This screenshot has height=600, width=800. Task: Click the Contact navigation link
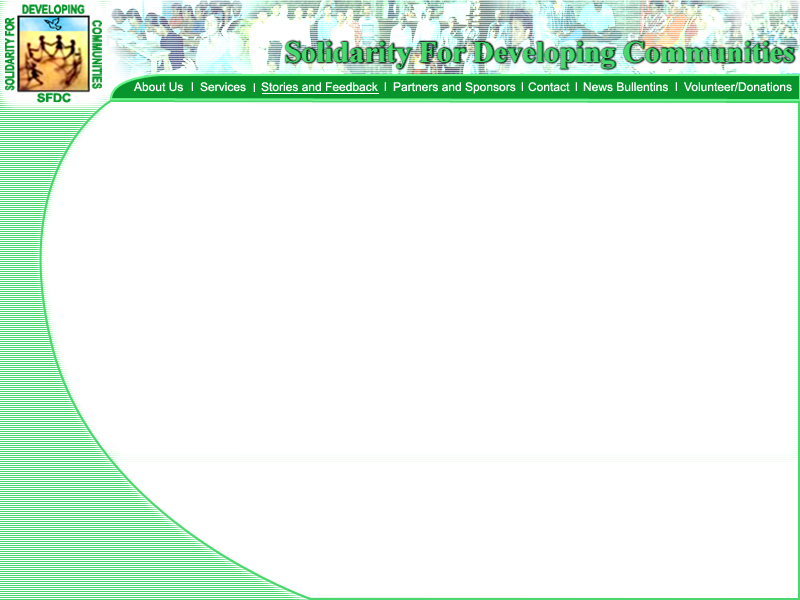(548, 87)
